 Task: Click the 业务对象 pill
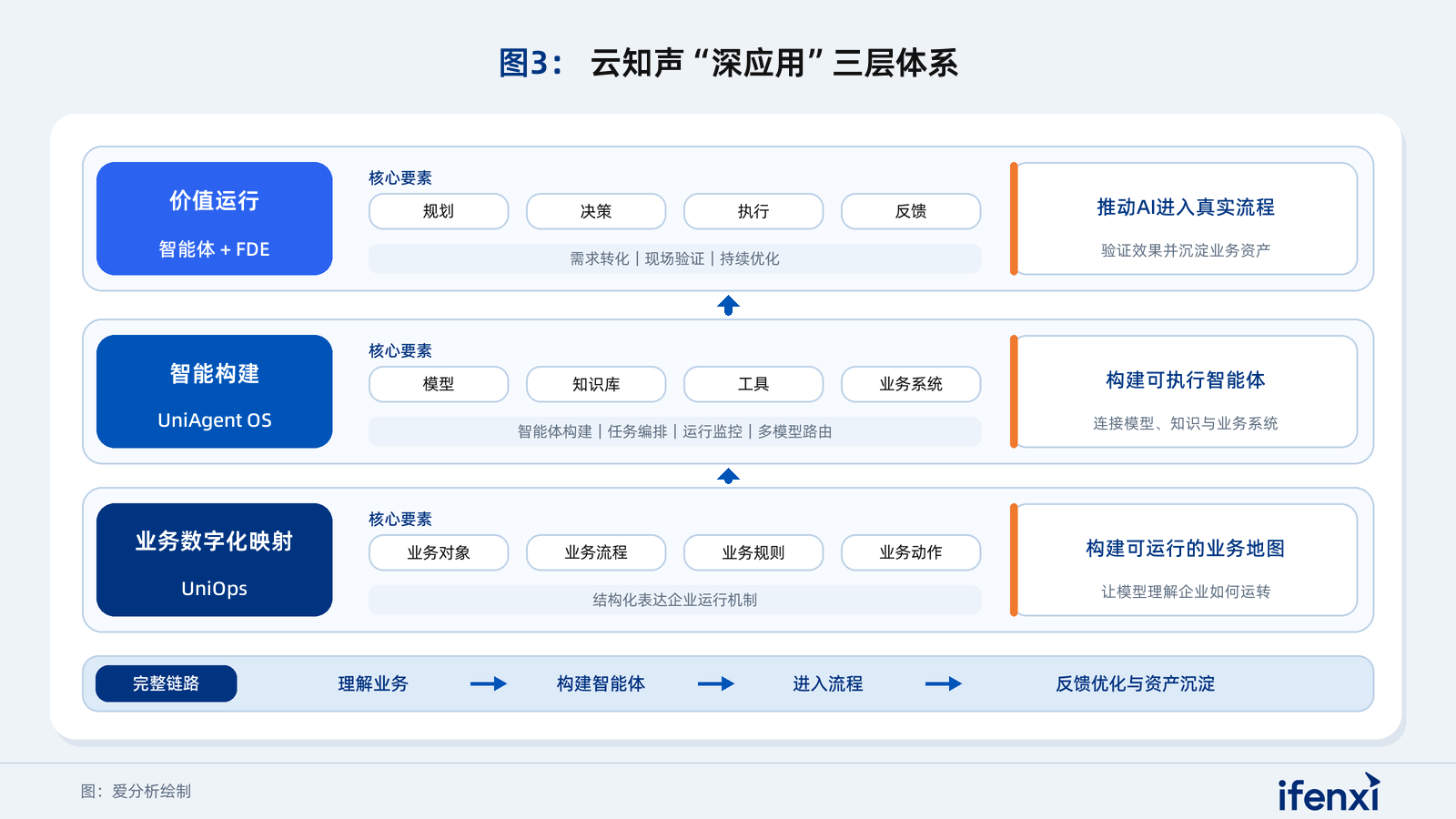(x=439, y=552)
